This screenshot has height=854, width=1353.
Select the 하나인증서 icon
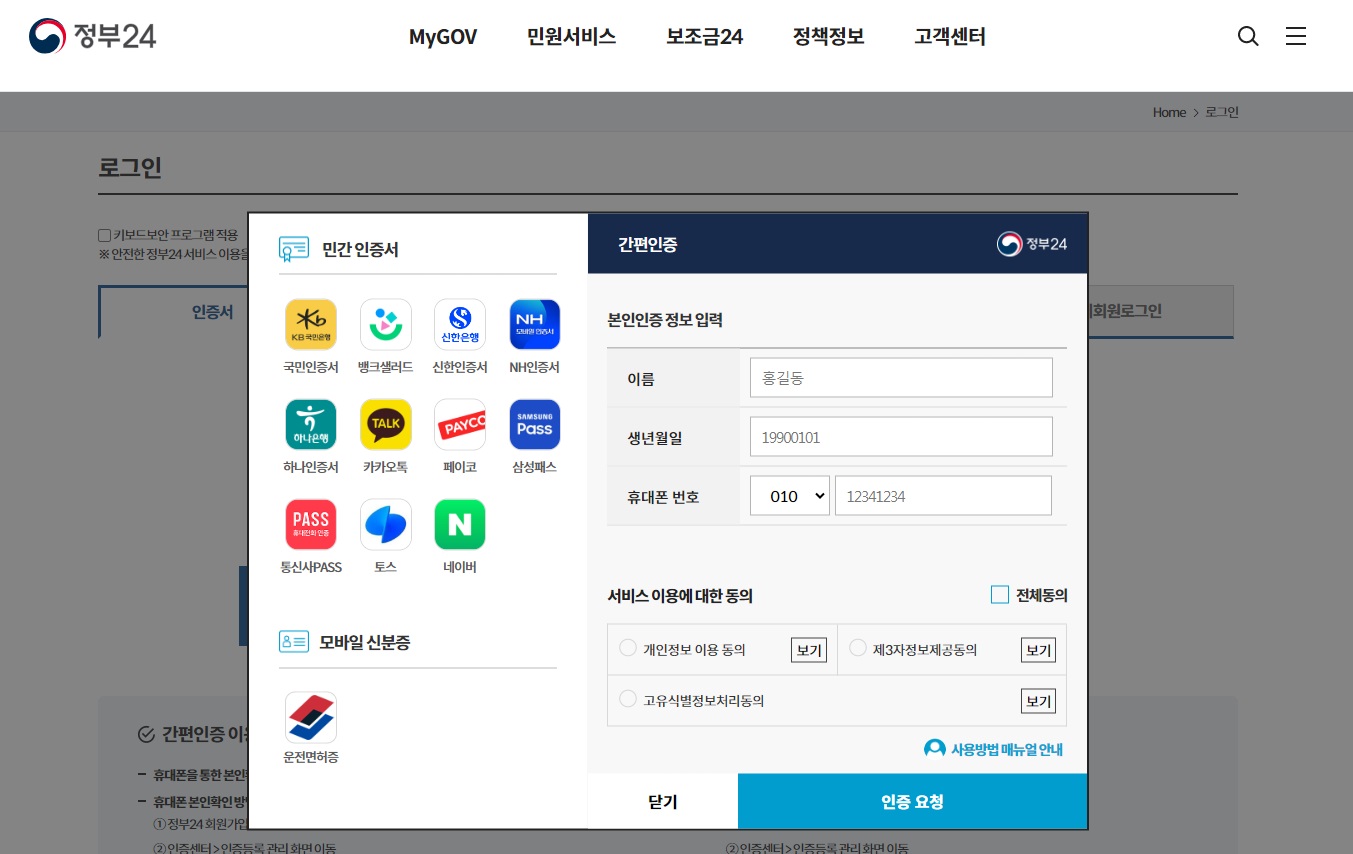tap(311, 425)
